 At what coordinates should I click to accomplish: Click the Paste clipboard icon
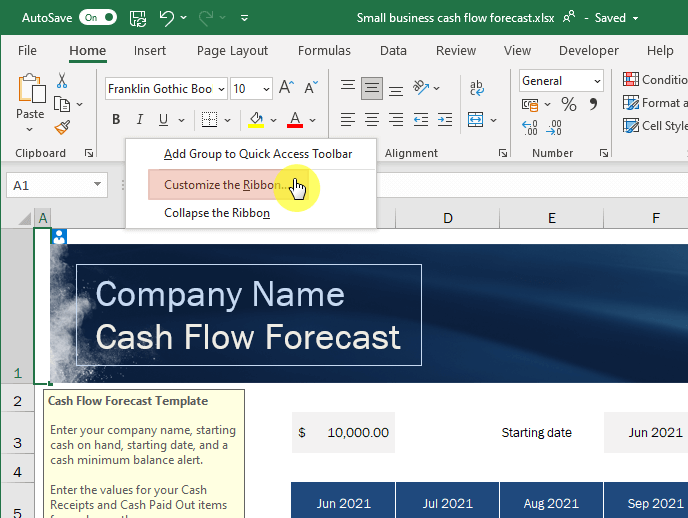pos(31,89)
